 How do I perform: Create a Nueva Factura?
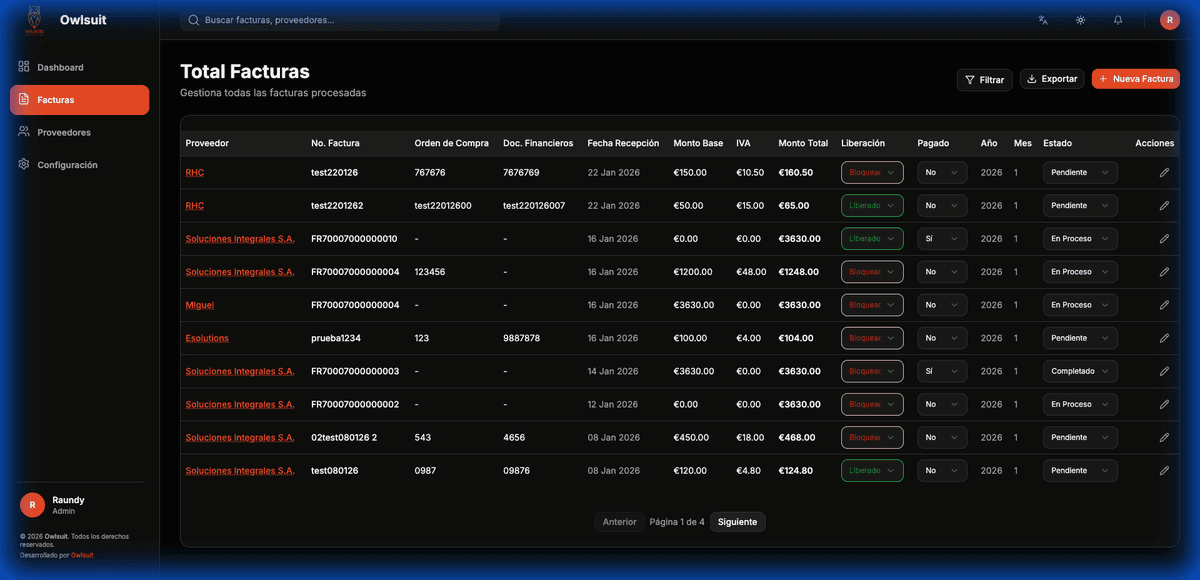point(1135,78)
